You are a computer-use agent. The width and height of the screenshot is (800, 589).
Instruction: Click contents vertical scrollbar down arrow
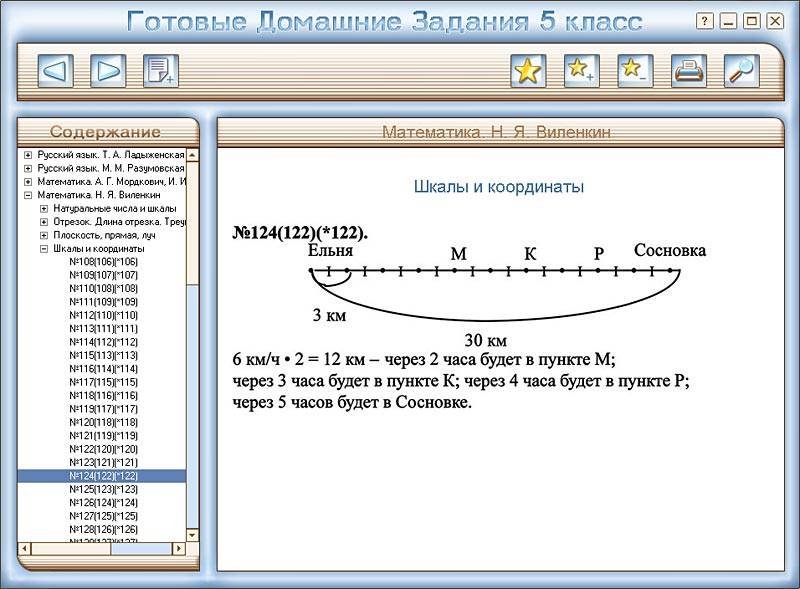tap(192, 535)
